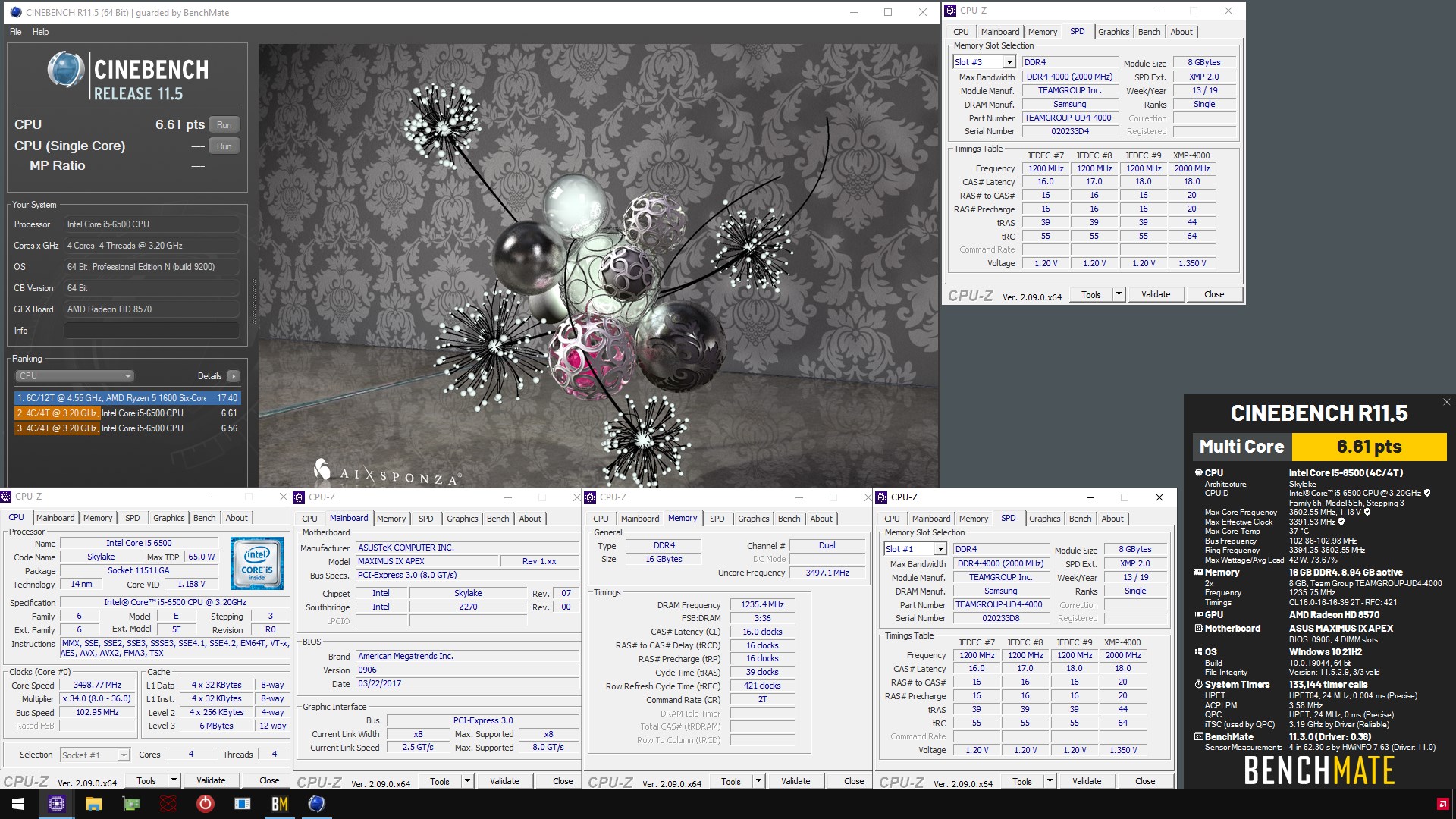Click the Info field in Your System
The width and height of the screenshot is (1456, 819).
[152, 331]
